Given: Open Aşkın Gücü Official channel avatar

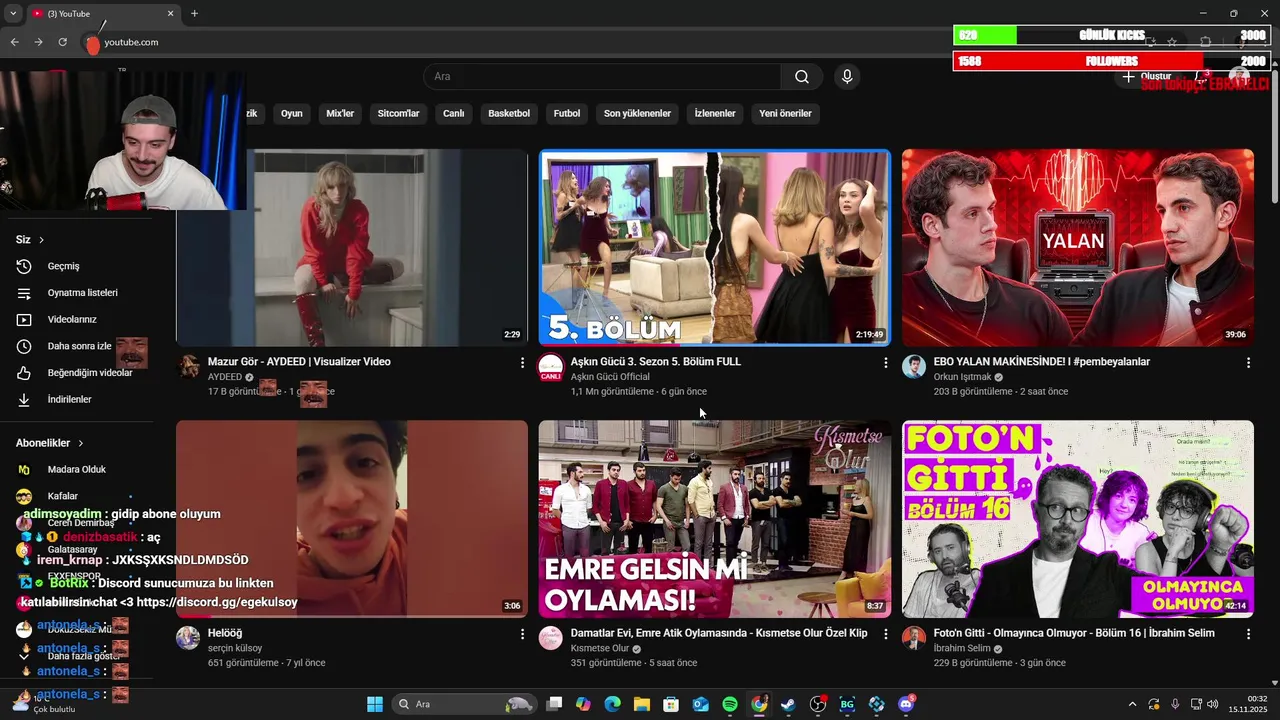Looking at the screenshot, I should click(x=551, y=367).
